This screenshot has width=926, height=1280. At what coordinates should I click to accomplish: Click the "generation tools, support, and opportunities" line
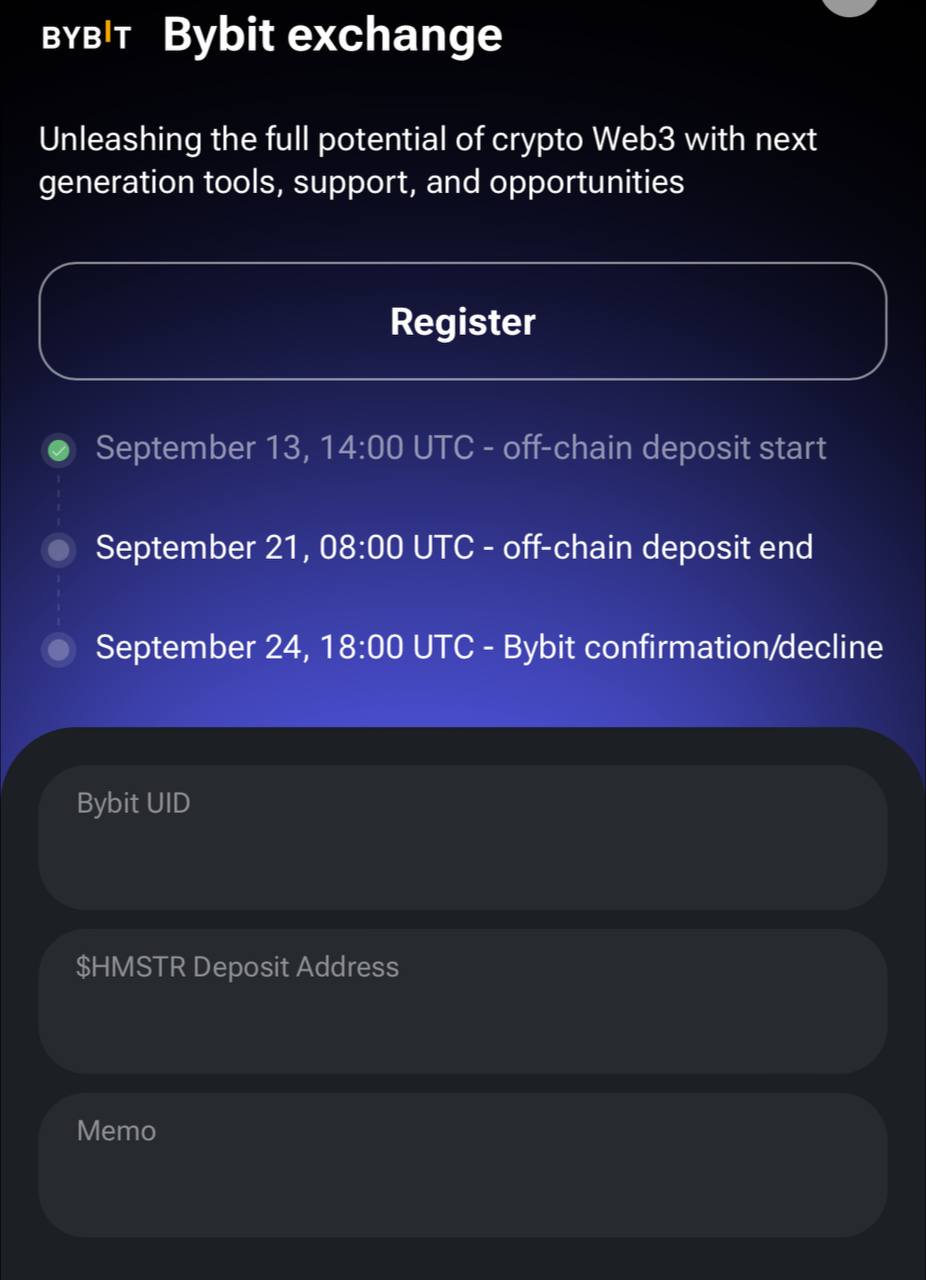362,182
